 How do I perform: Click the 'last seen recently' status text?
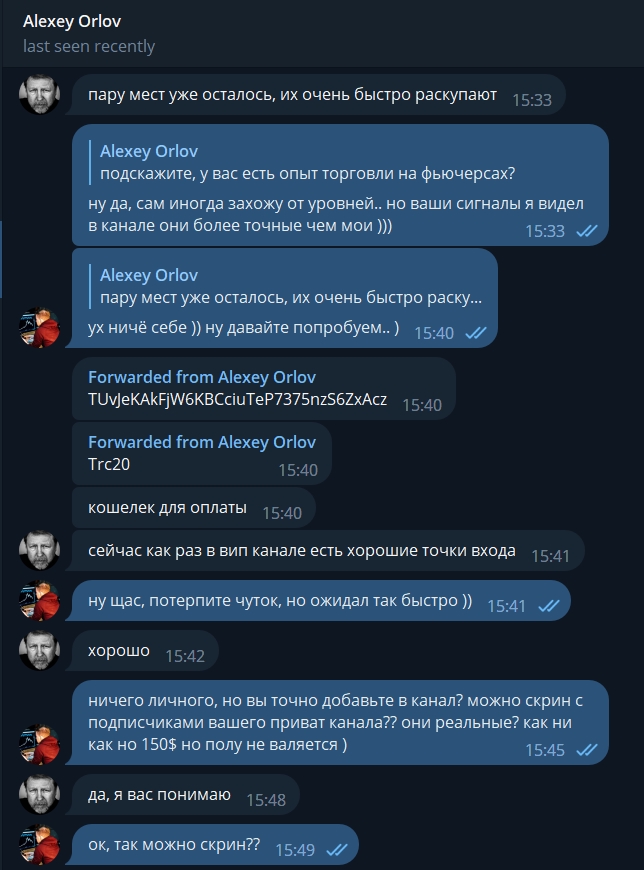(x=89, y=46)
